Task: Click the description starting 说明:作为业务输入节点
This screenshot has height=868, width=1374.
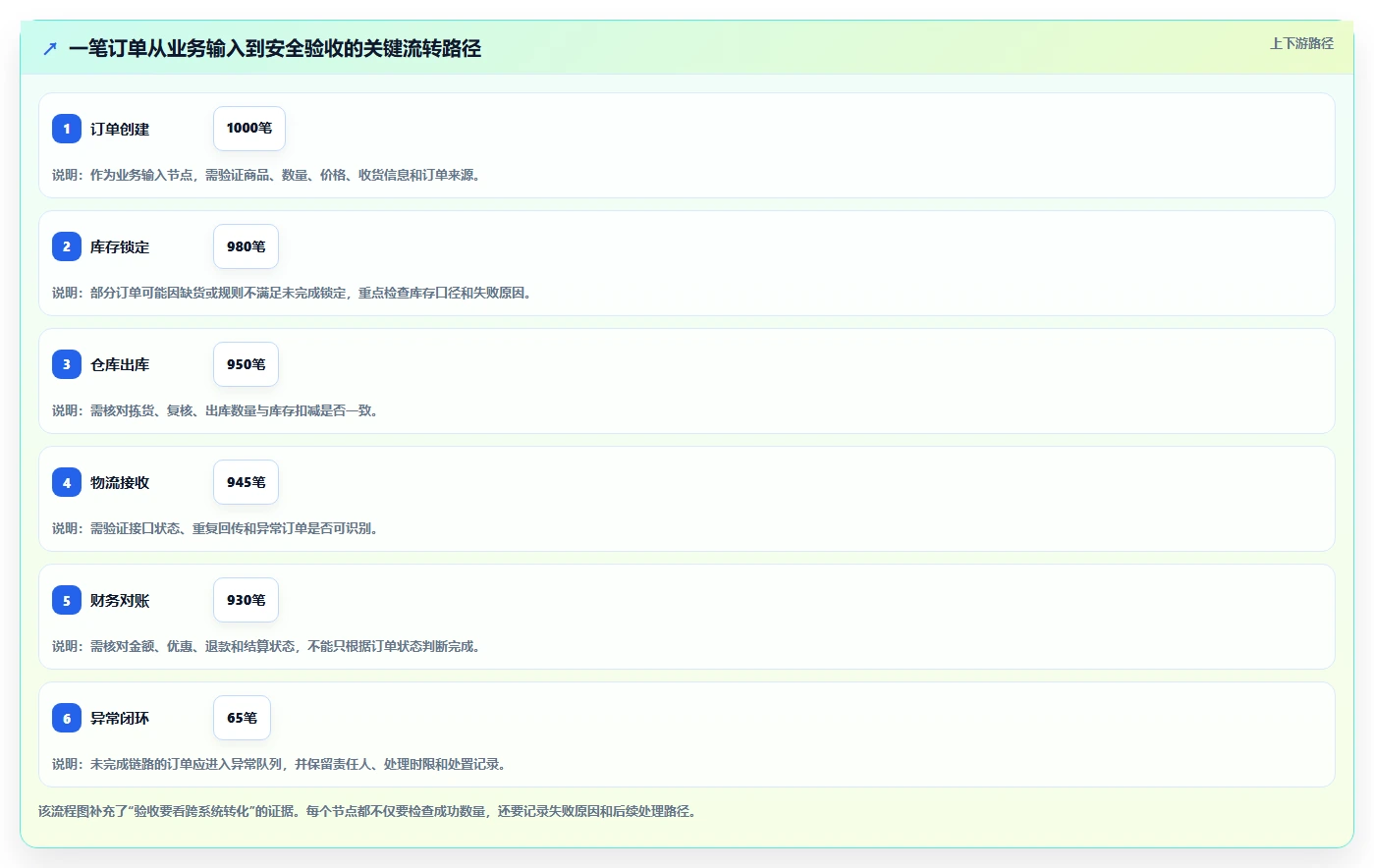Action: pyautogui.click(x=267, y=175)
